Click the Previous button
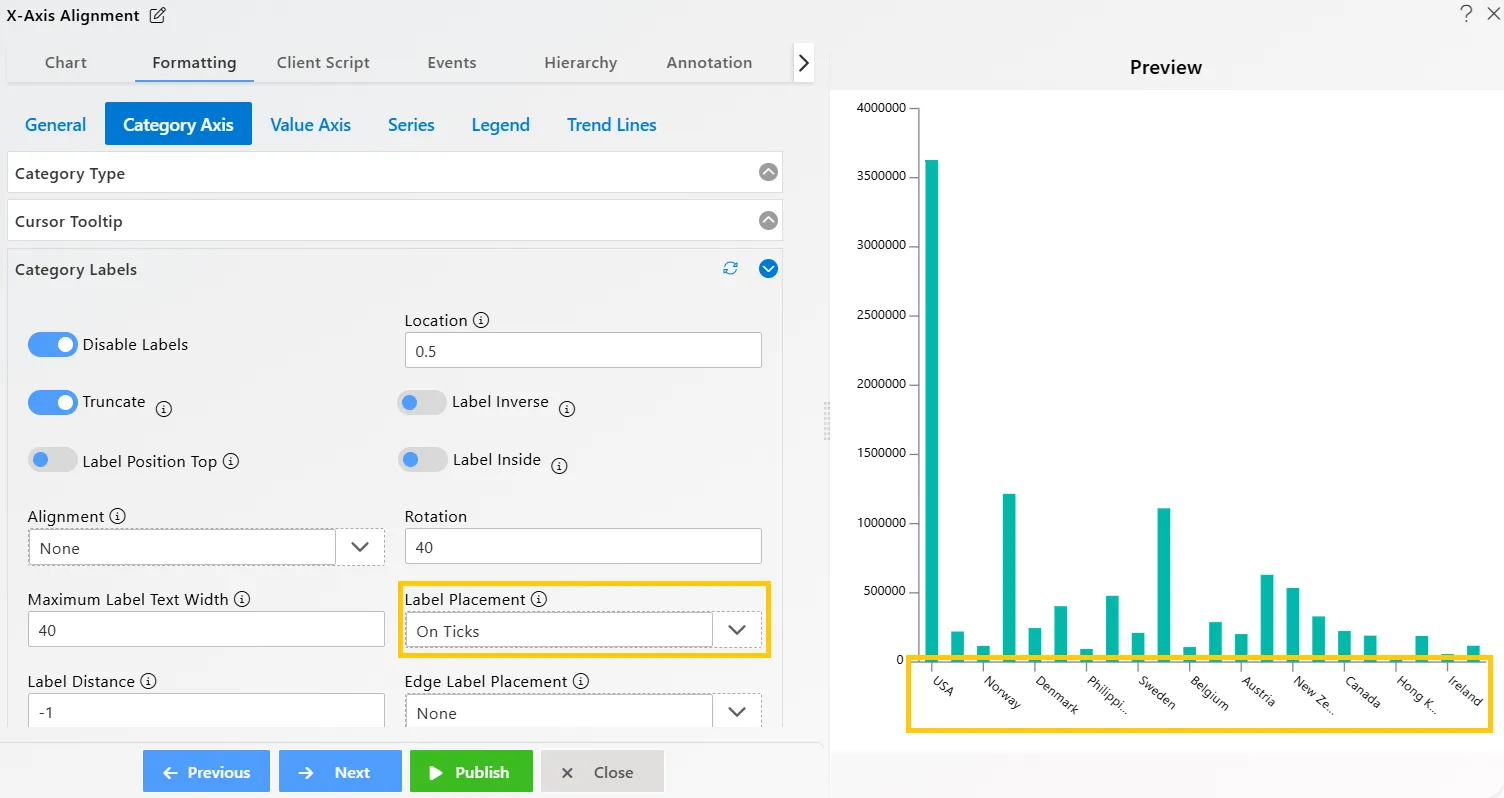The image size is (1504, 798). coord(206,772)
